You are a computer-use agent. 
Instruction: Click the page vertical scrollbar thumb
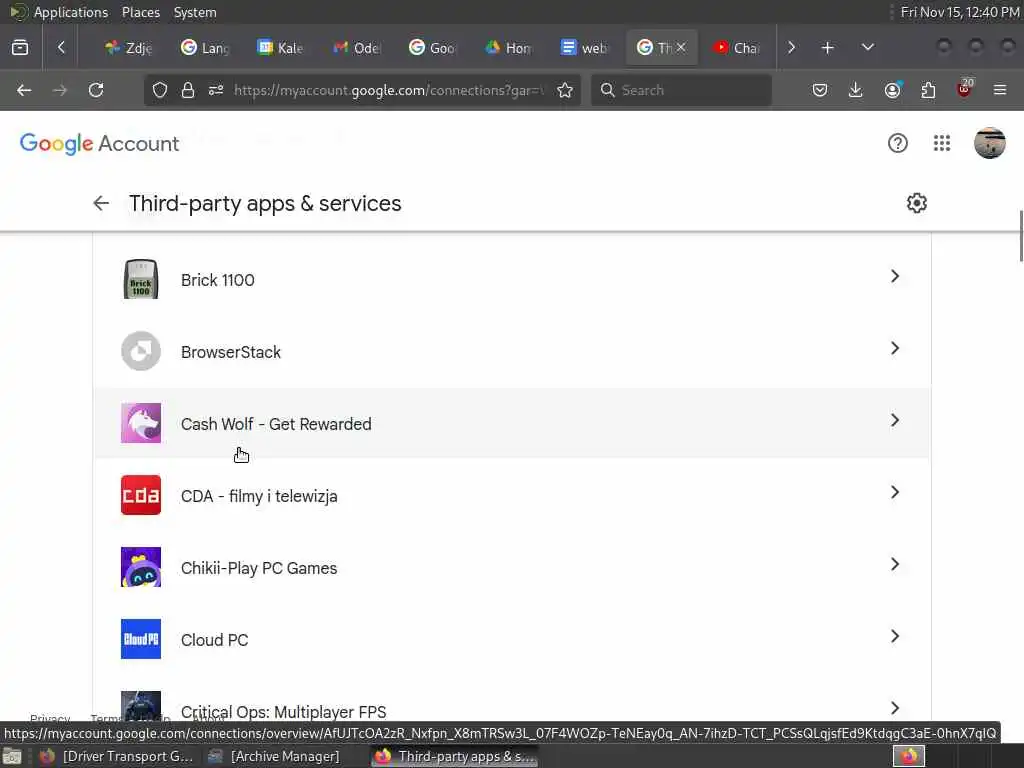pos(1021,236)
